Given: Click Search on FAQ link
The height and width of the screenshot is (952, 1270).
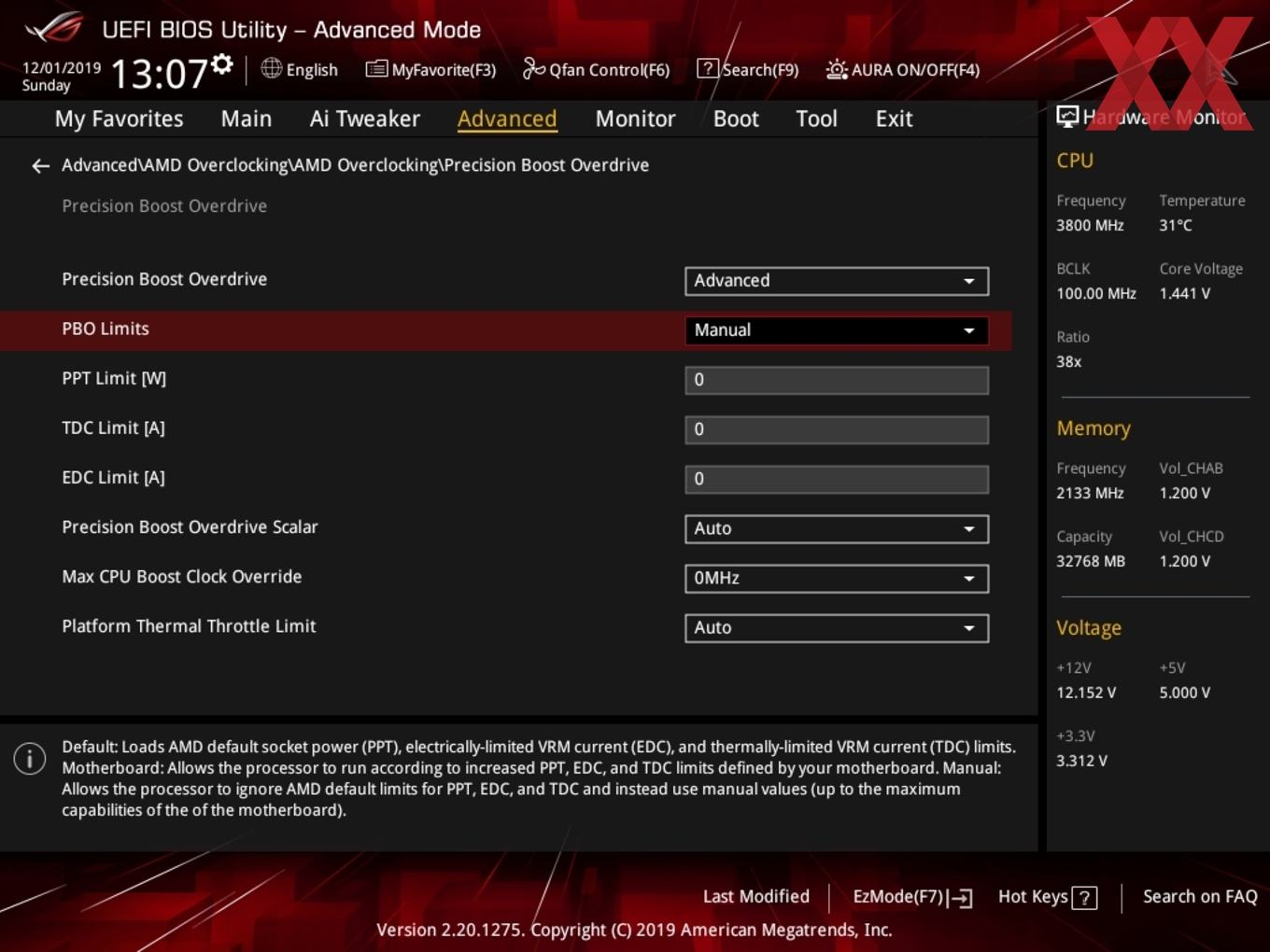Looking at the screenshot, I should 1200,897.
